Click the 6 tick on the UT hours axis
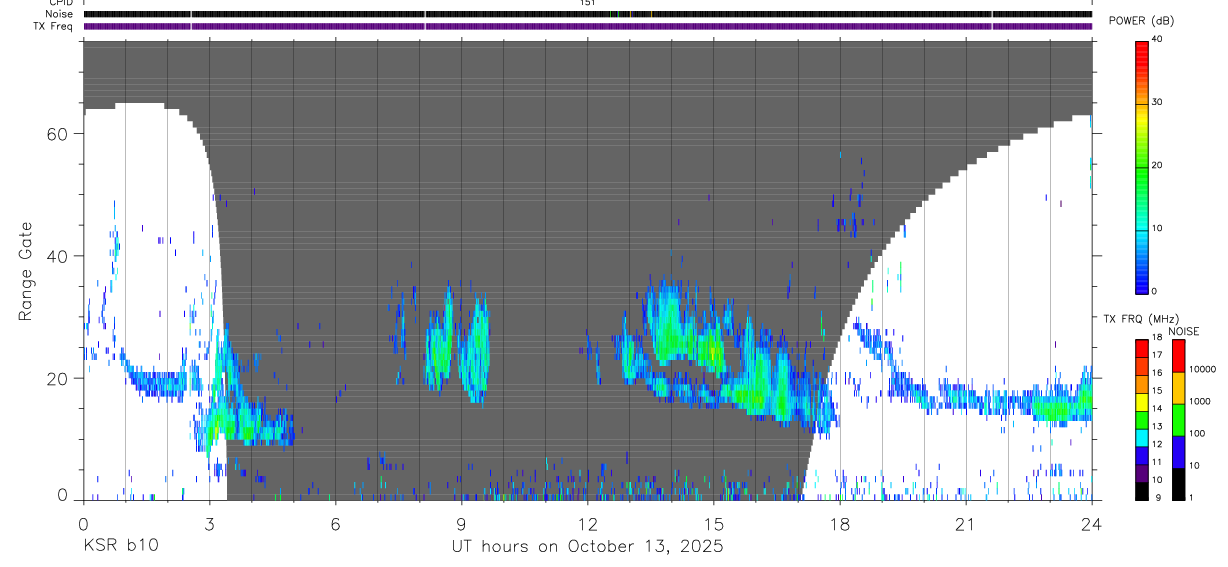Image resolution: width=1228 pixels, height=567 pixels. click(x=335, y=524)
